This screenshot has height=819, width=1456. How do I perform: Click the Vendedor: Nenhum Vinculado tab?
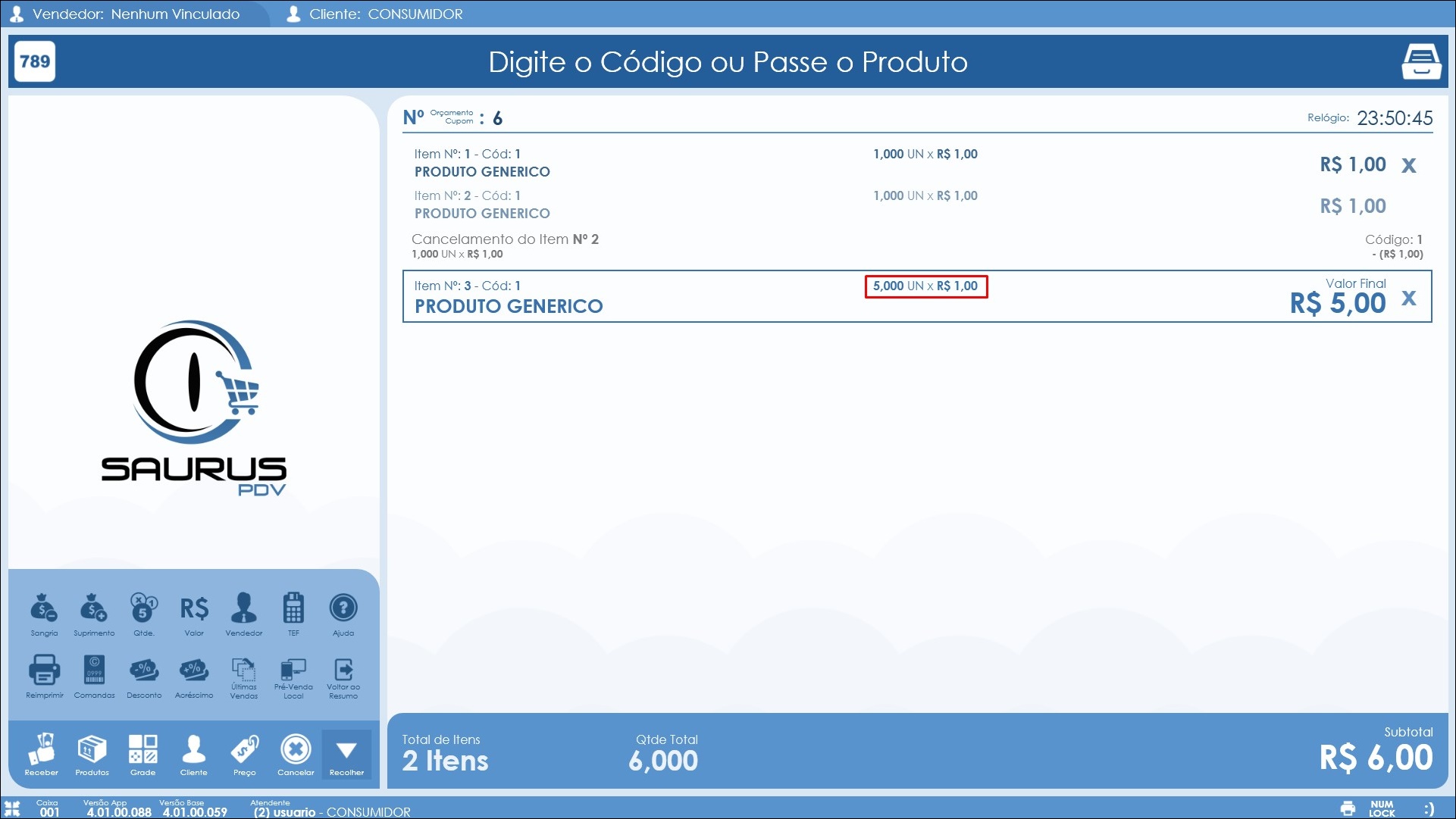point(135,14)
